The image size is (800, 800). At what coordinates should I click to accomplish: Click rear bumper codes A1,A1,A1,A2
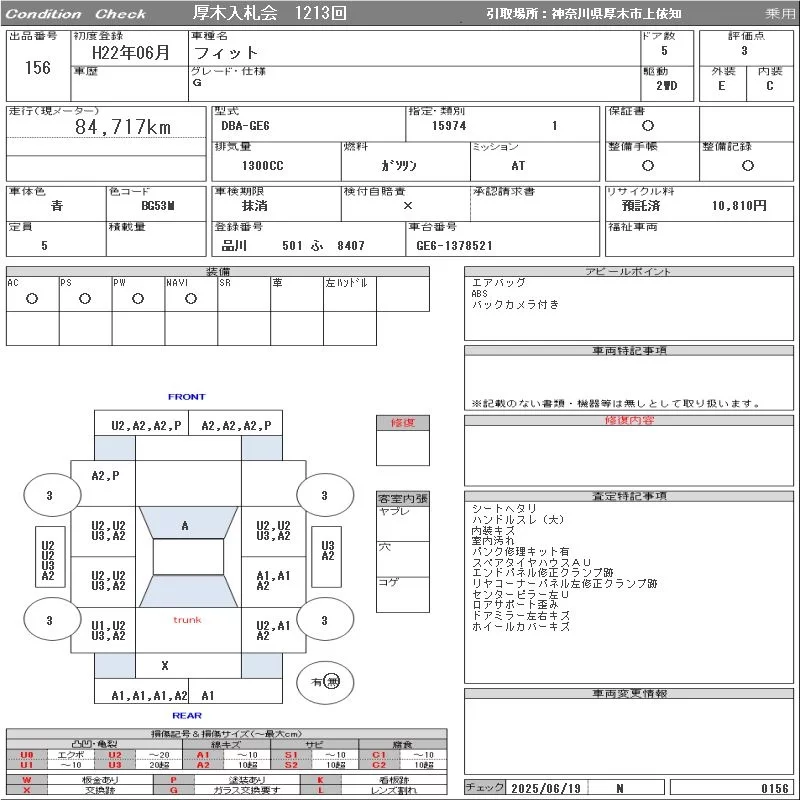coord(149,695)
